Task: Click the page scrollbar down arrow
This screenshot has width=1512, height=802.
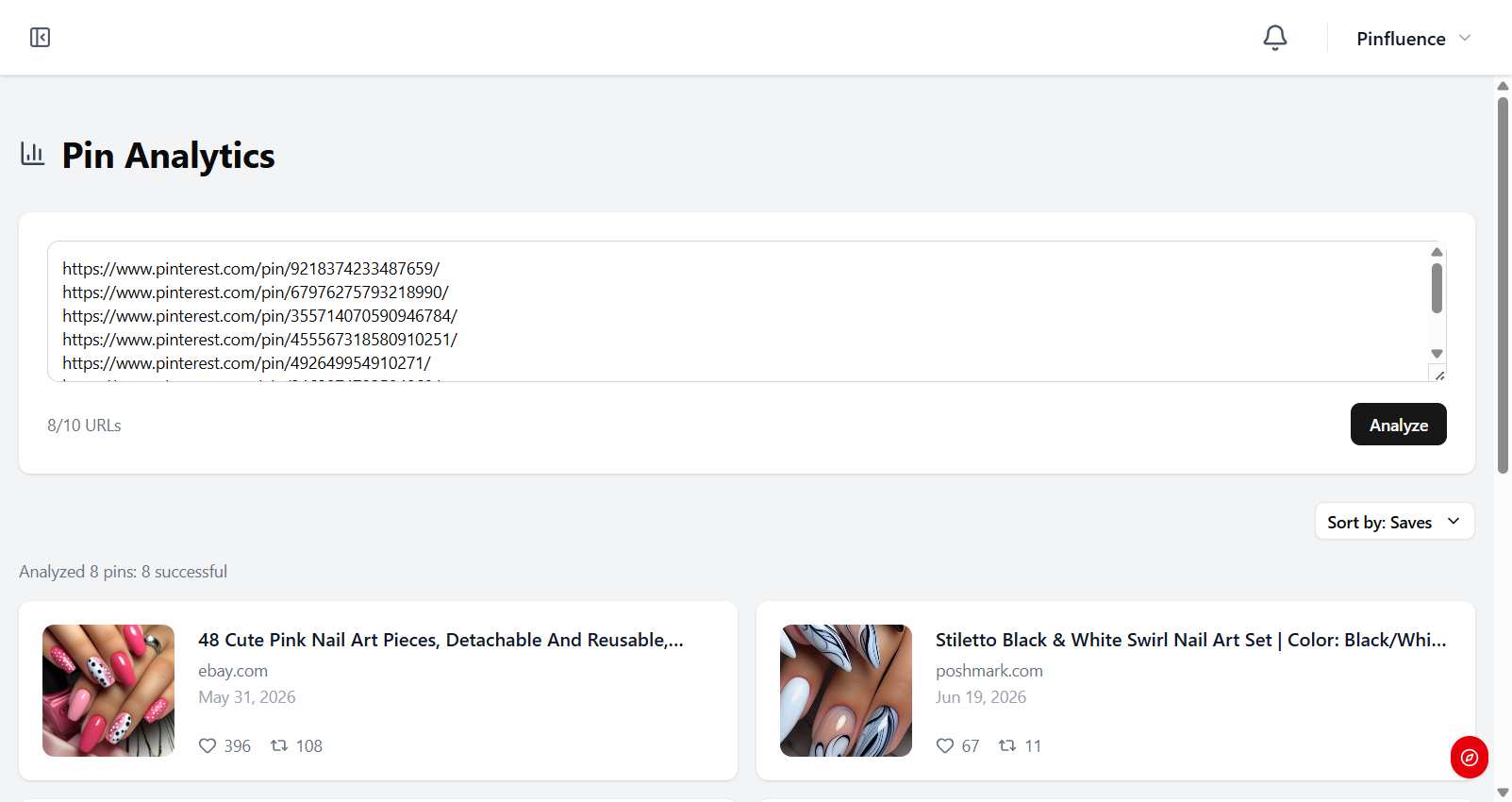Action: coord(1503,793)
